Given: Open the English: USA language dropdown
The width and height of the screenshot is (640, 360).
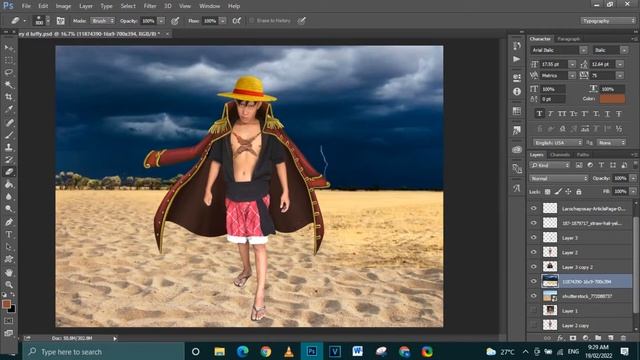Looking at the screenshot, I should pos(558,142).
